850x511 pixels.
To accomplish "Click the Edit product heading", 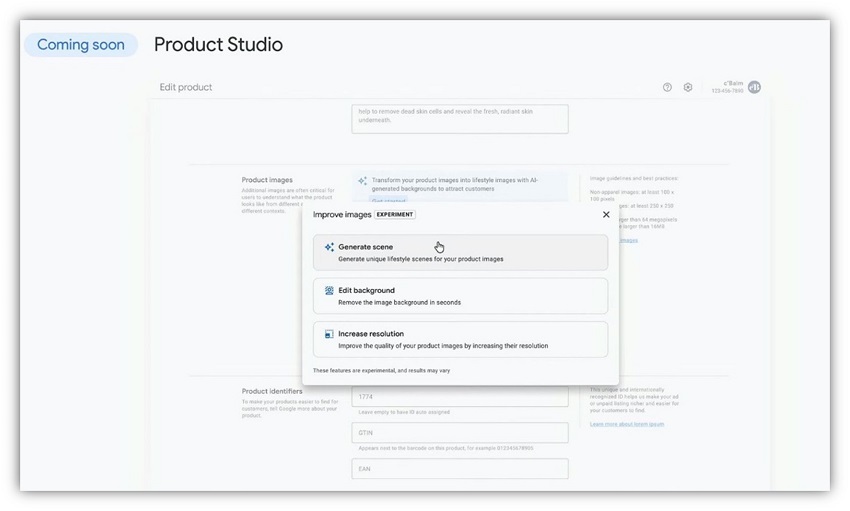I will point(185,87).
